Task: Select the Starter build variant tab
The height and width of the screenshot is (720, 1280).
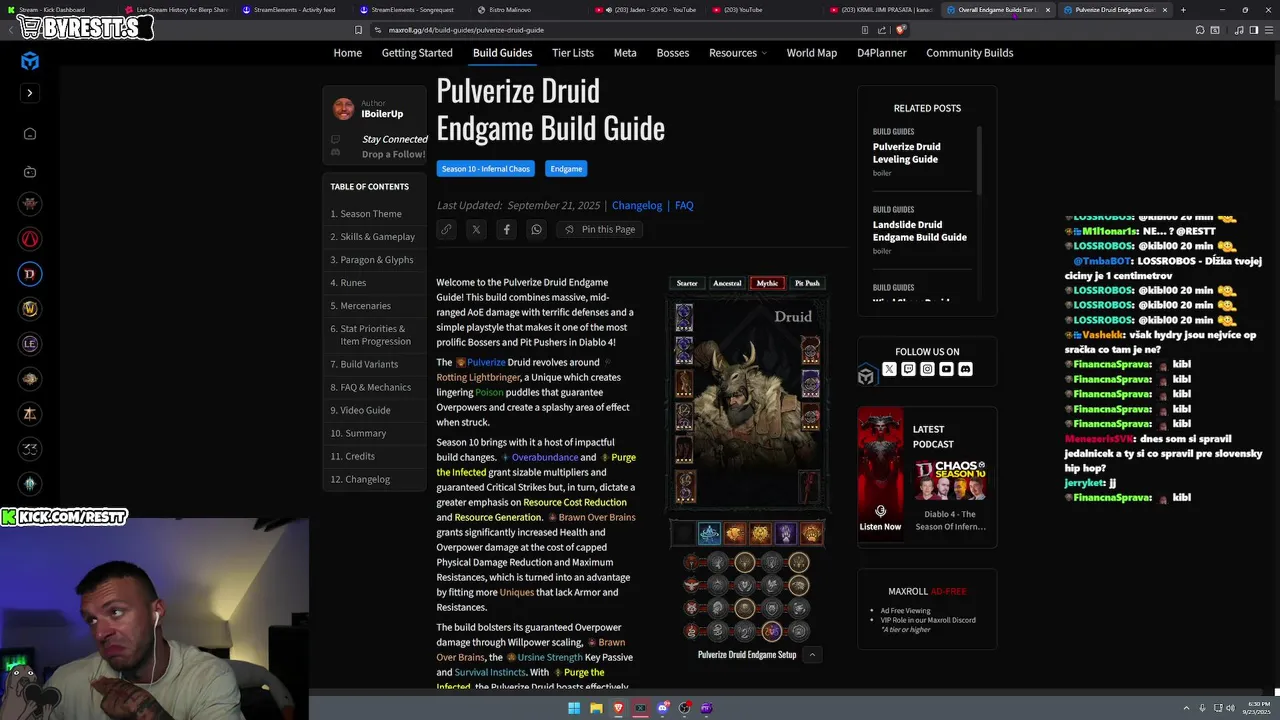Action: (687, 283)
